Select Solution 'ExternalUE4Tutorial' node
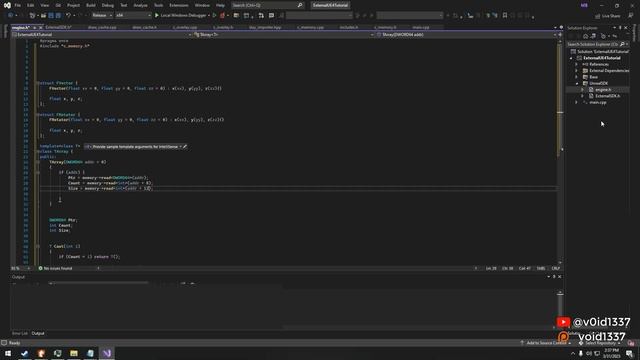 tap(600, 51)
